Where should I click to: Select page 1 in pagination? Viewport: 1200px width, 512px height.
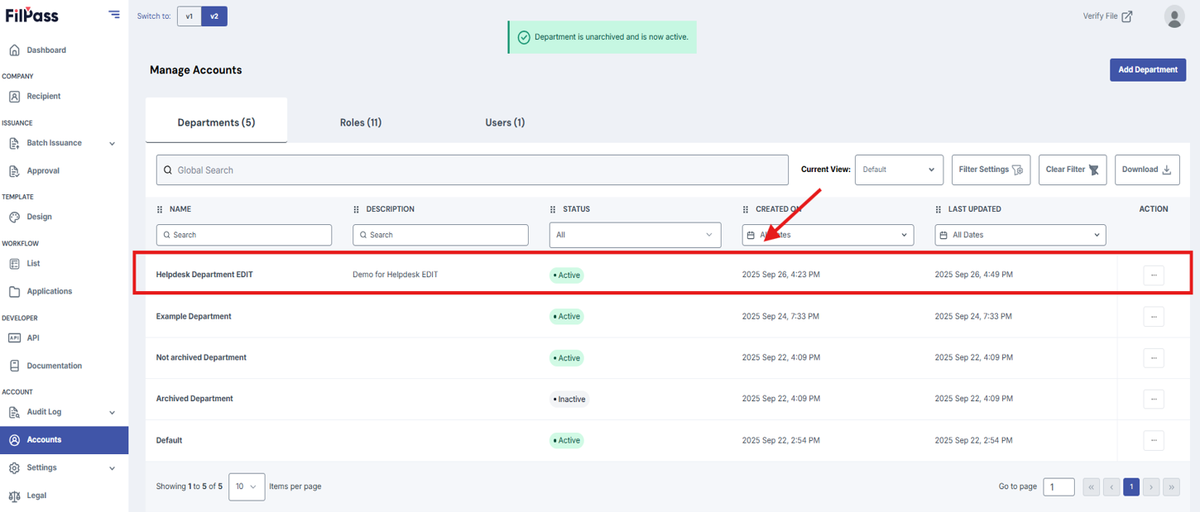pyautogui.click(x=1131, y=487)
